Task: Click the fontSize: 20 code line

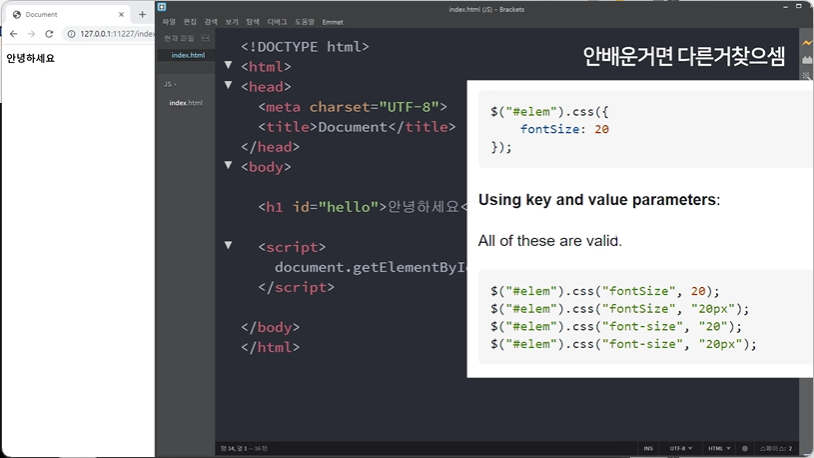Action: [564, 129]
